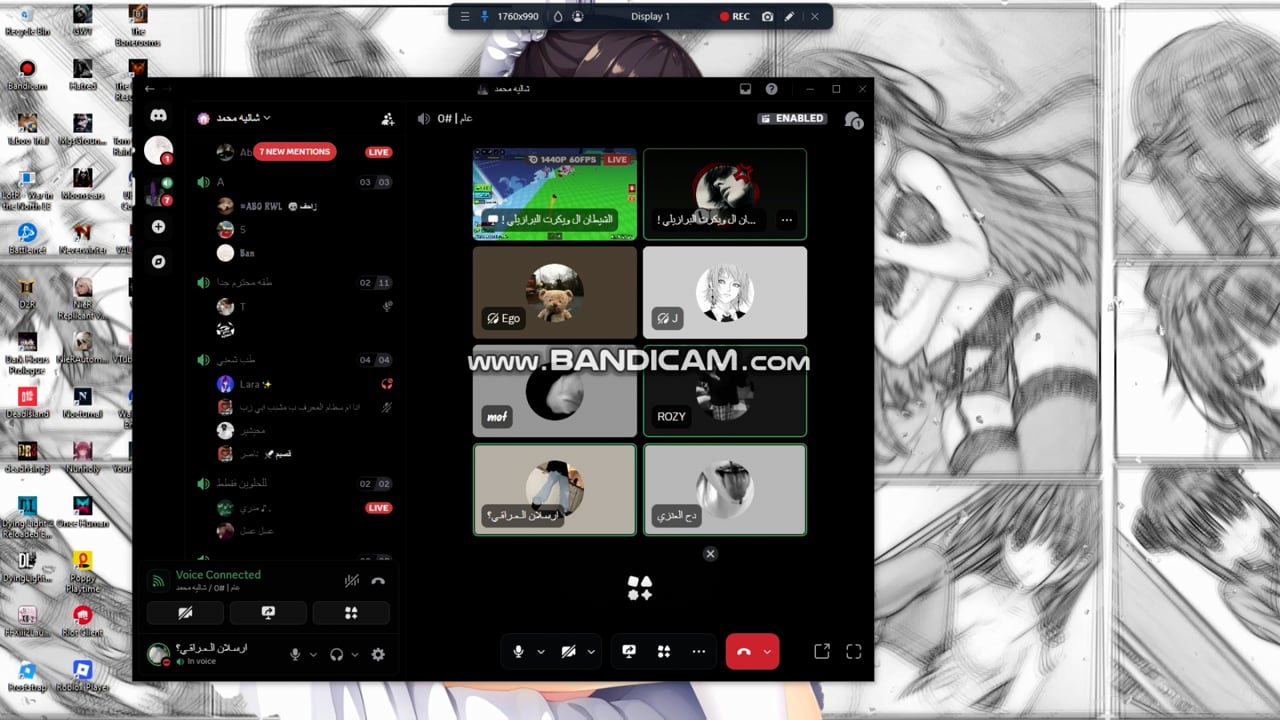Click the 7 NEW MENTIONS pill

point(295,152)
